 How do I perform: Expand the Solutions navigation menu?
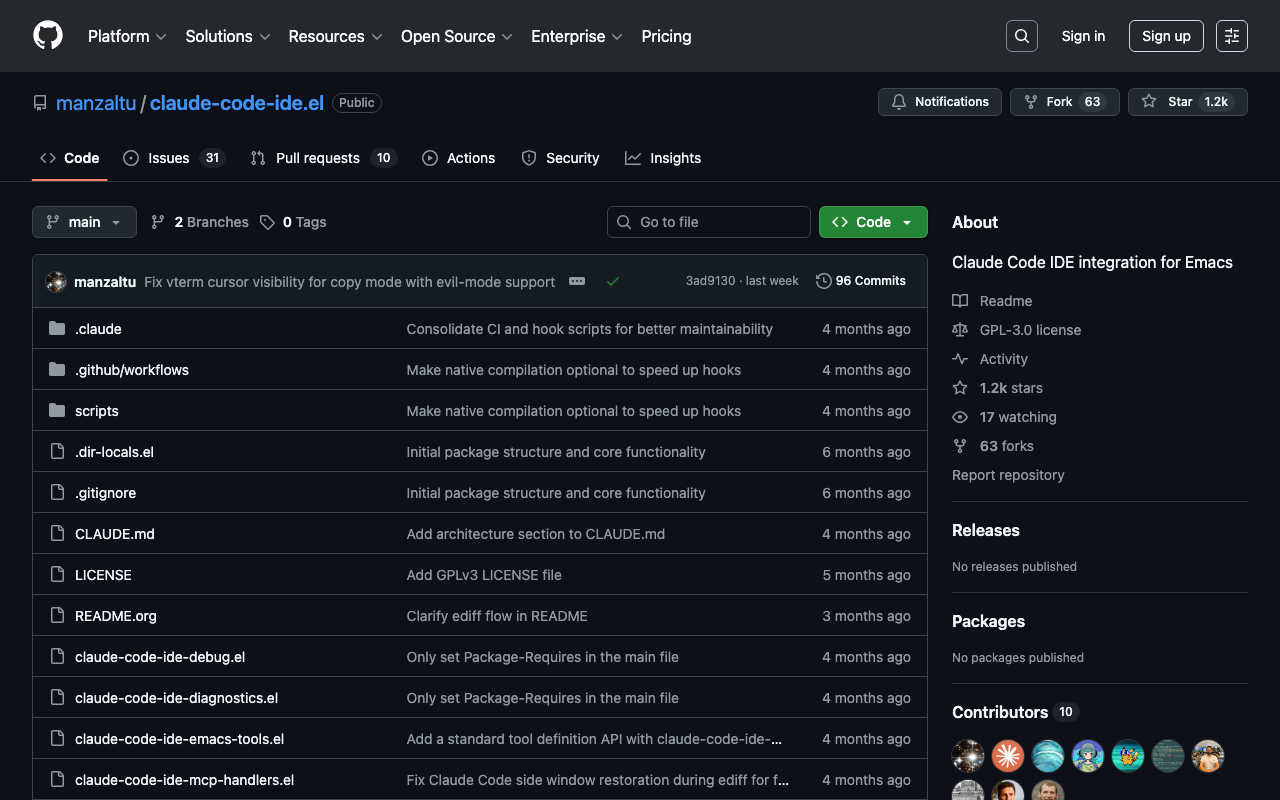click(228, 36)
